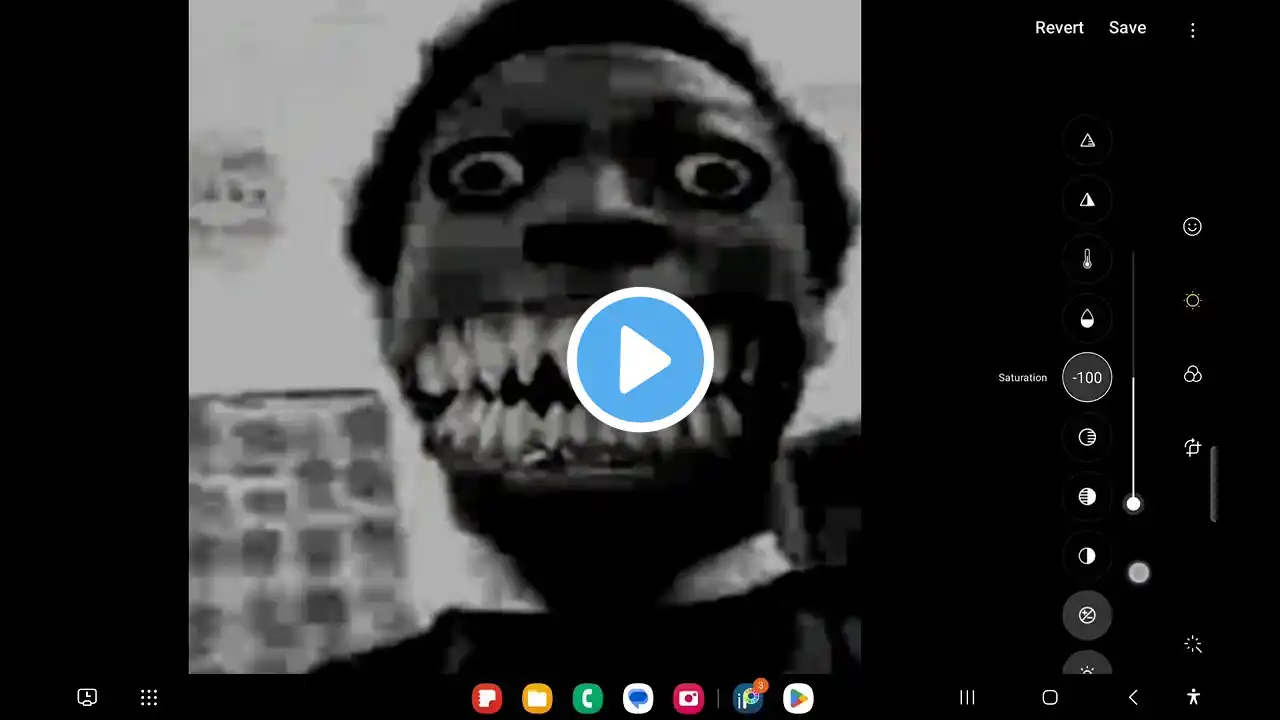Launch the yellow My Files app
This screenshot has width=1280, height=720.
click(537, 698)
